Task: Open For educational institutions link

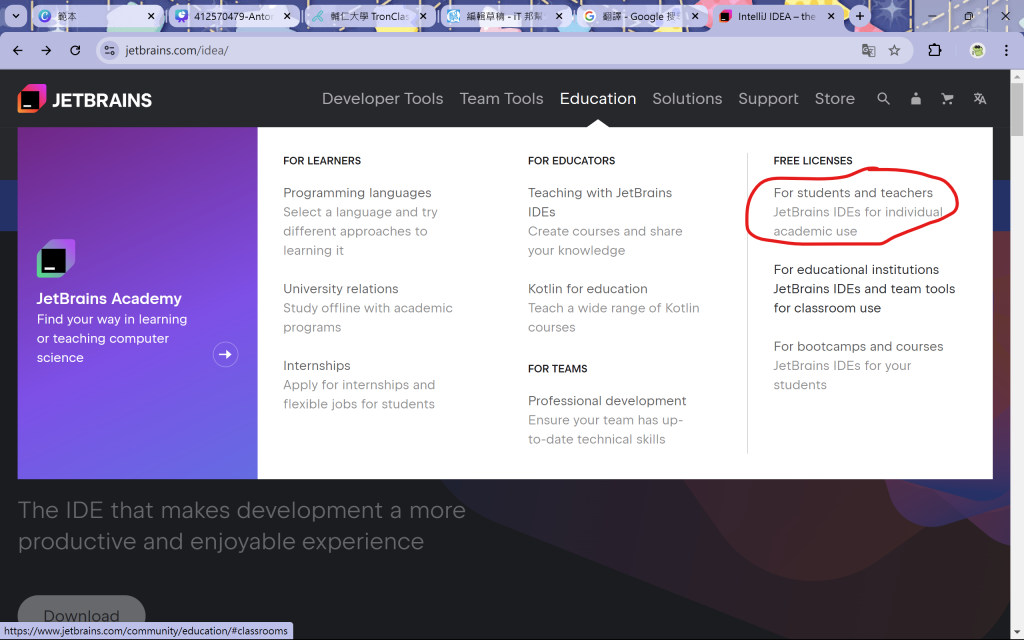Action: pos(856,270)
